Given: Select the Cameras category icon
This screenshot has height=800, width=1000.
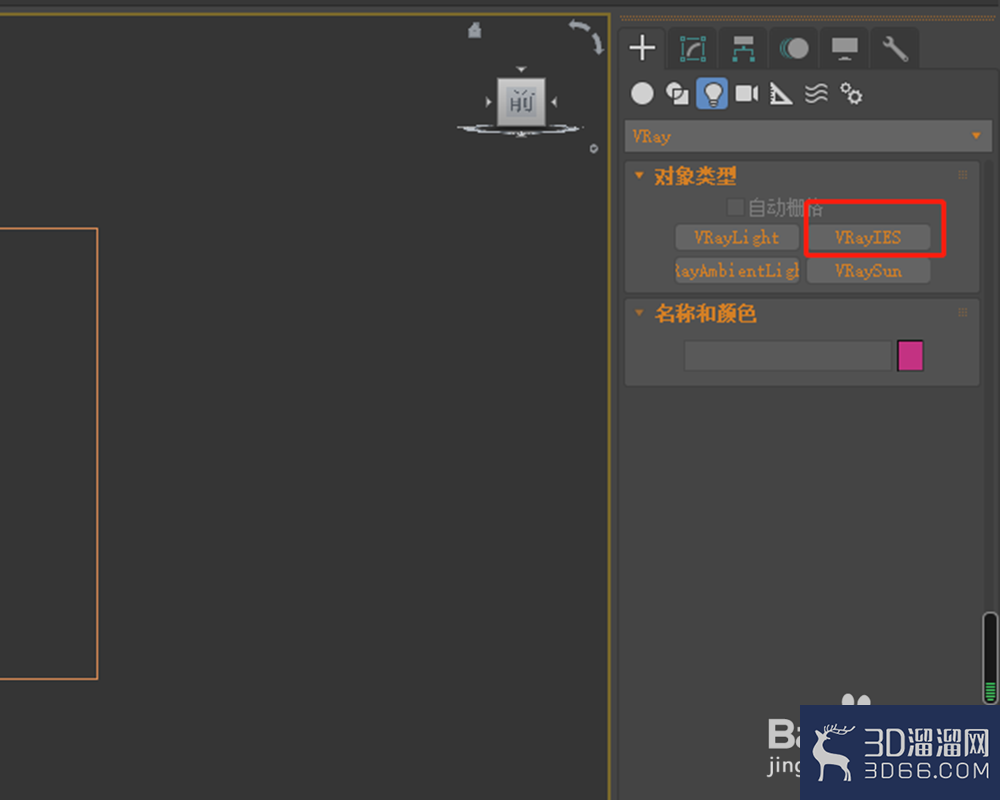Looking at the screenshot, I should 747,94.
